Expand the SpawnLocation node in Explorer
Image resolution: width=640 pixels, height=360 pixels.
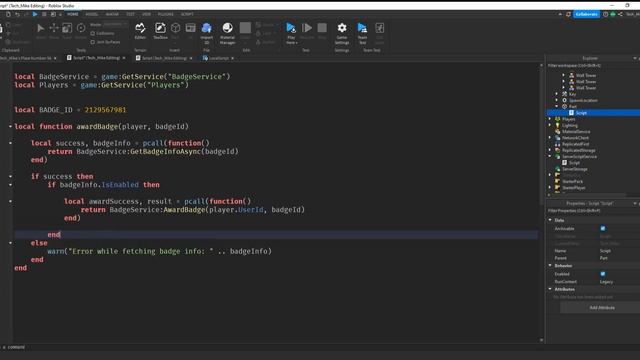click(557, 100)
